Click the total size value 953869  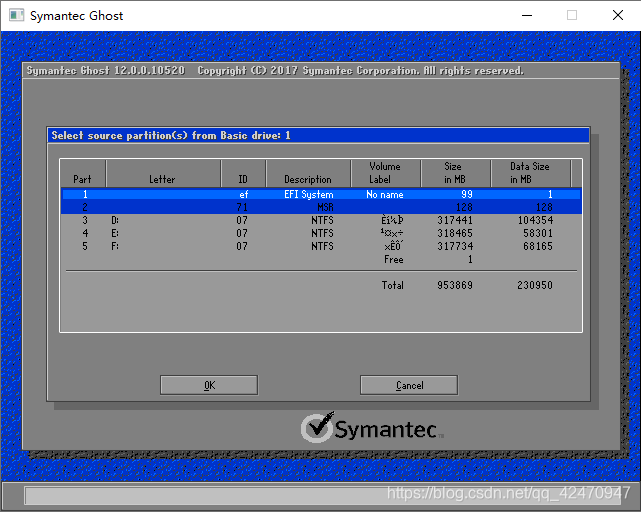[455, 285]
